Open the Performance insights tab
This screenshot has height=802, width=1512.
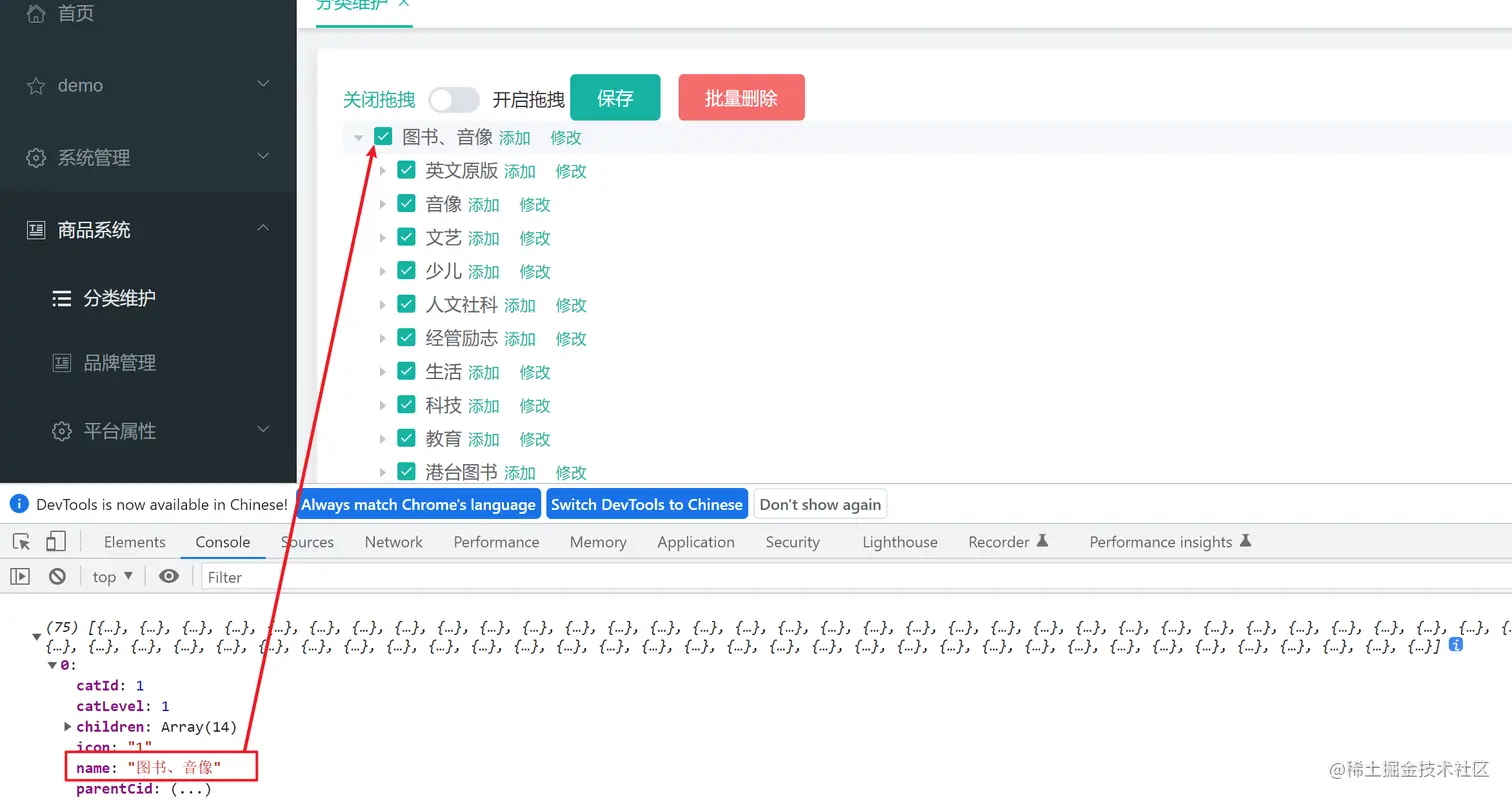click(1170, 542)
